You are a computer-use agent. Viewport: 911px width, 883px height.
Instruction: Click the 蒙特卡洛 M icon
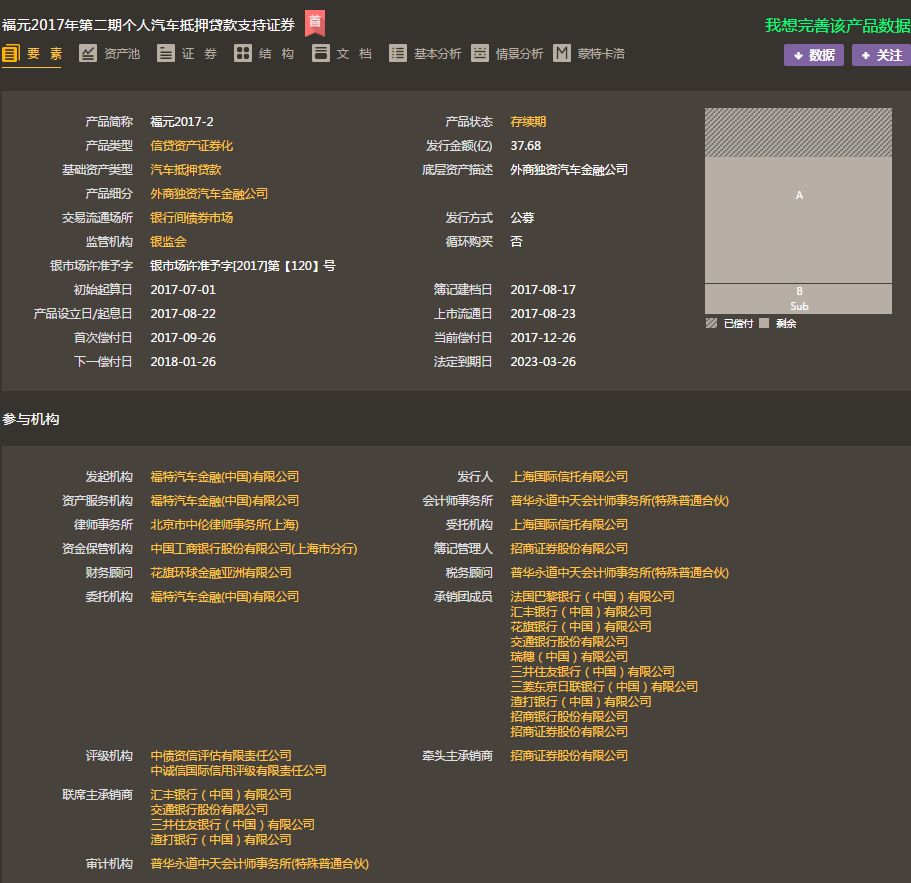562,53
